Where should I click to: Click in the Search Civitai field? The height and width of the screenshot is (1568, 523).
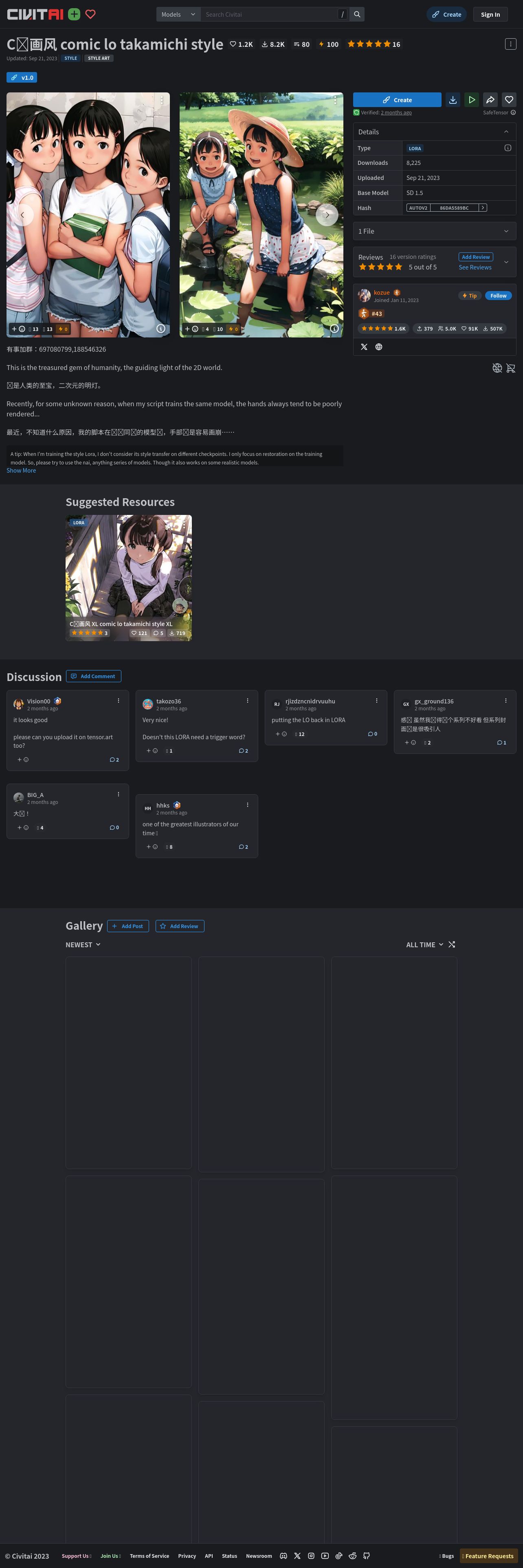pyautogui.click(x=269, y=14)
